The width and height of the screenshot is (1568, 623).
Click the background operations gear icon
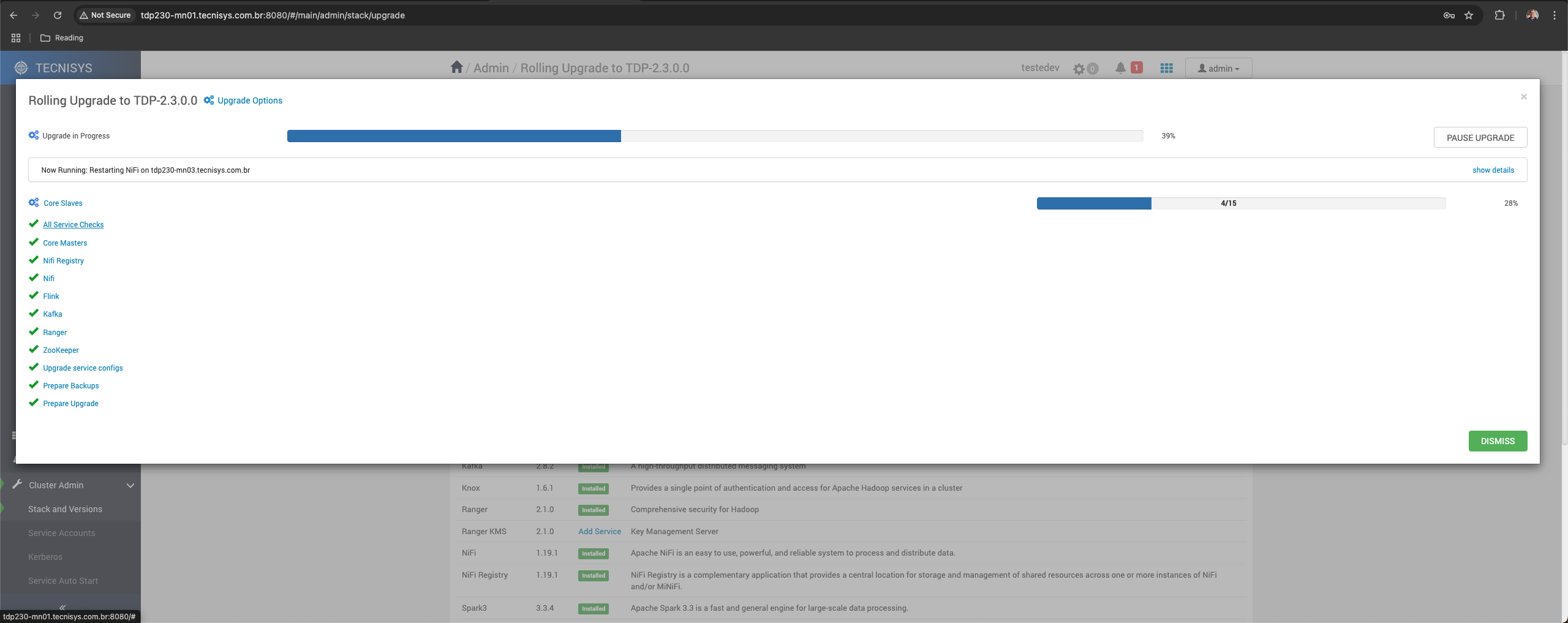1079,69
